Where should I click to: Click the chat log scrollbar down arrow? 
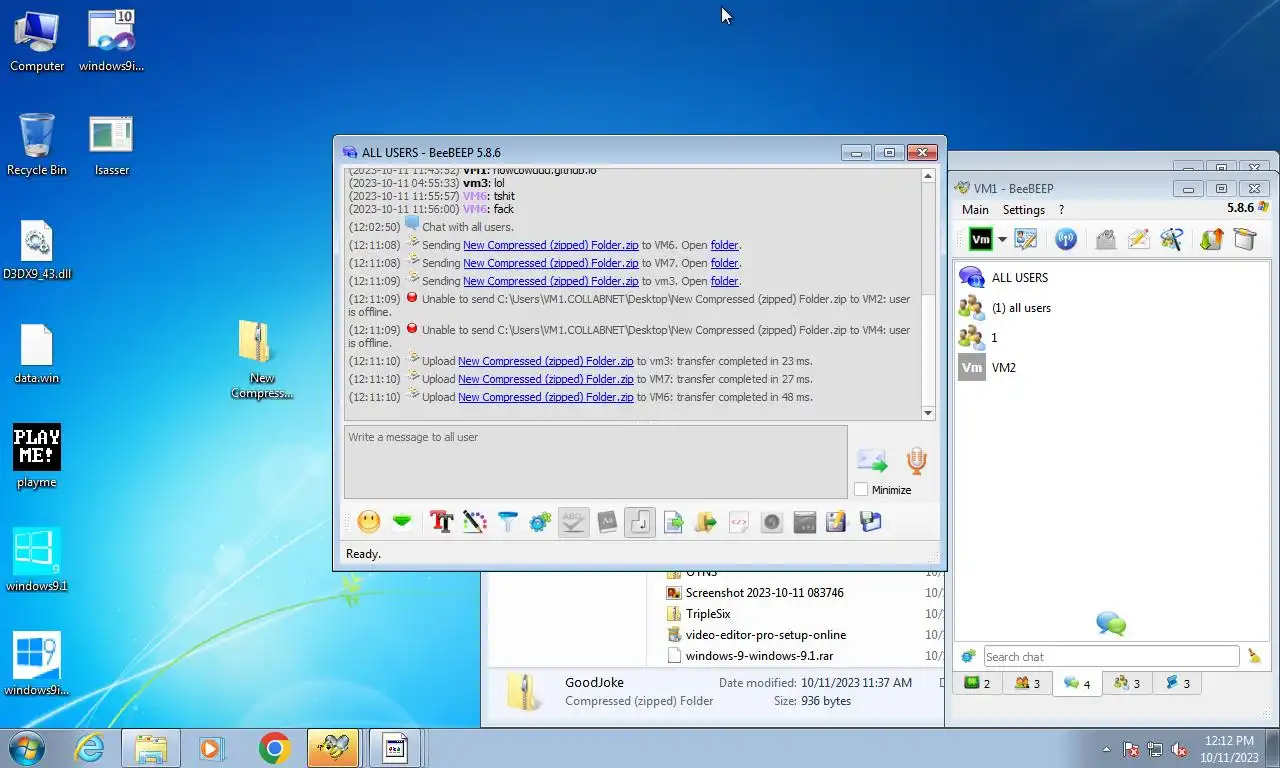click(928, 412)
